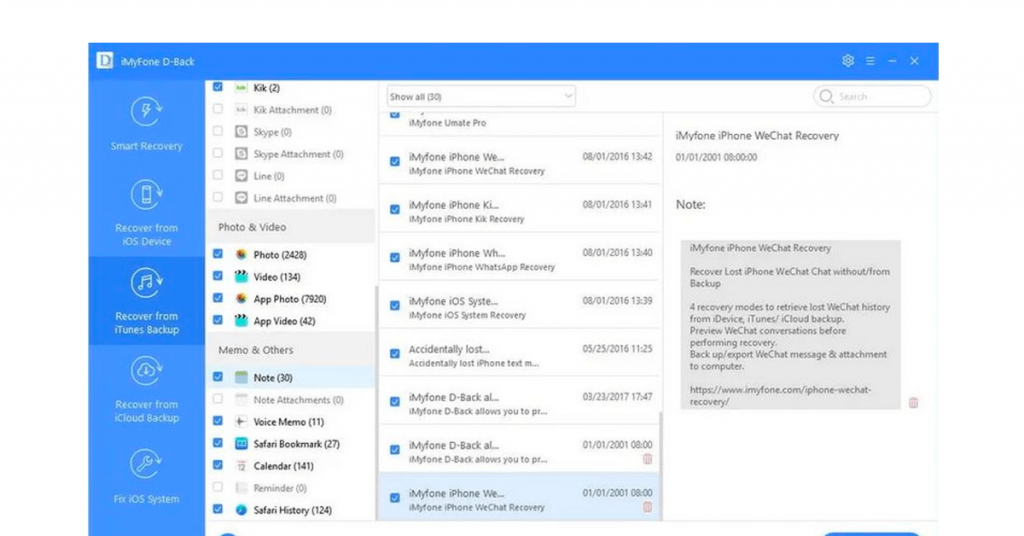Click iMyFone D-Back logo icon
The image size is (1024, 536).
104,61
